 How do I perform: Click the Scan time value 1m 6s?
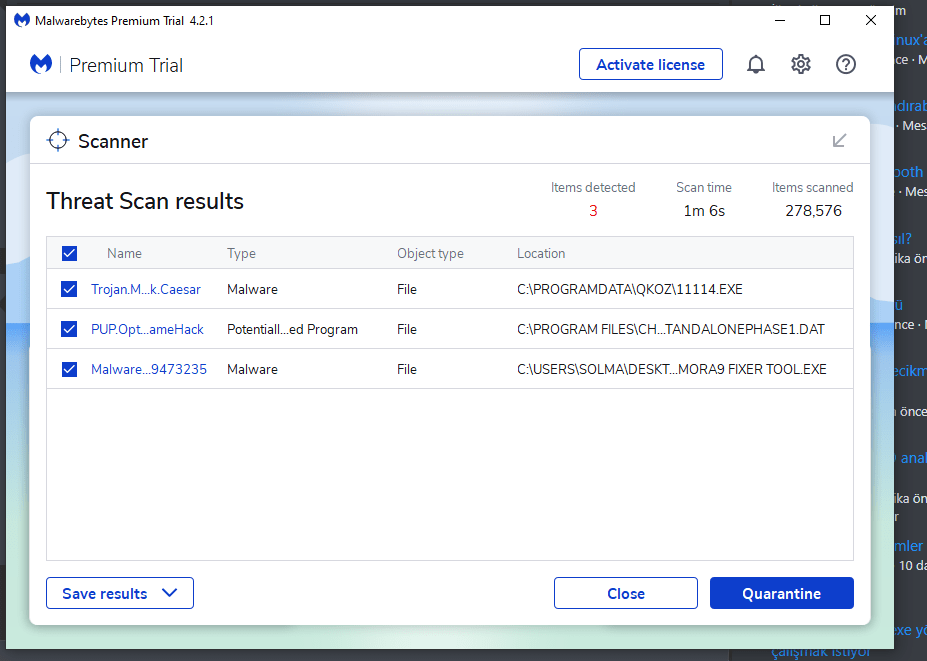pyautogui.click(x=704, y=210)
